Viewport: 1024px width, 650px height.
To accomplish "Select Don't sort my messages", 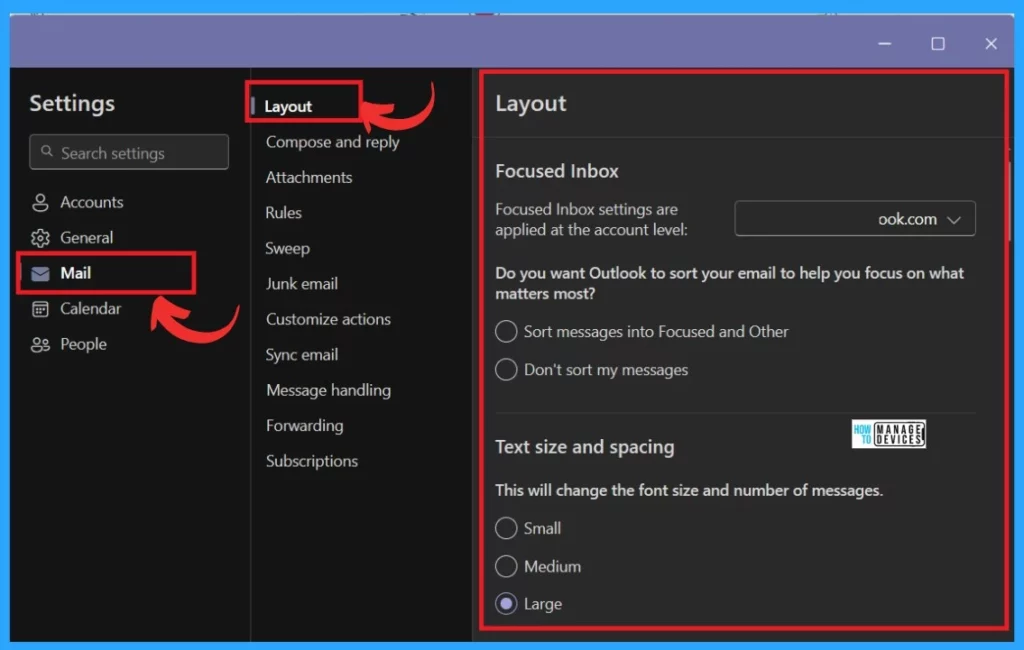I will 506,370.
